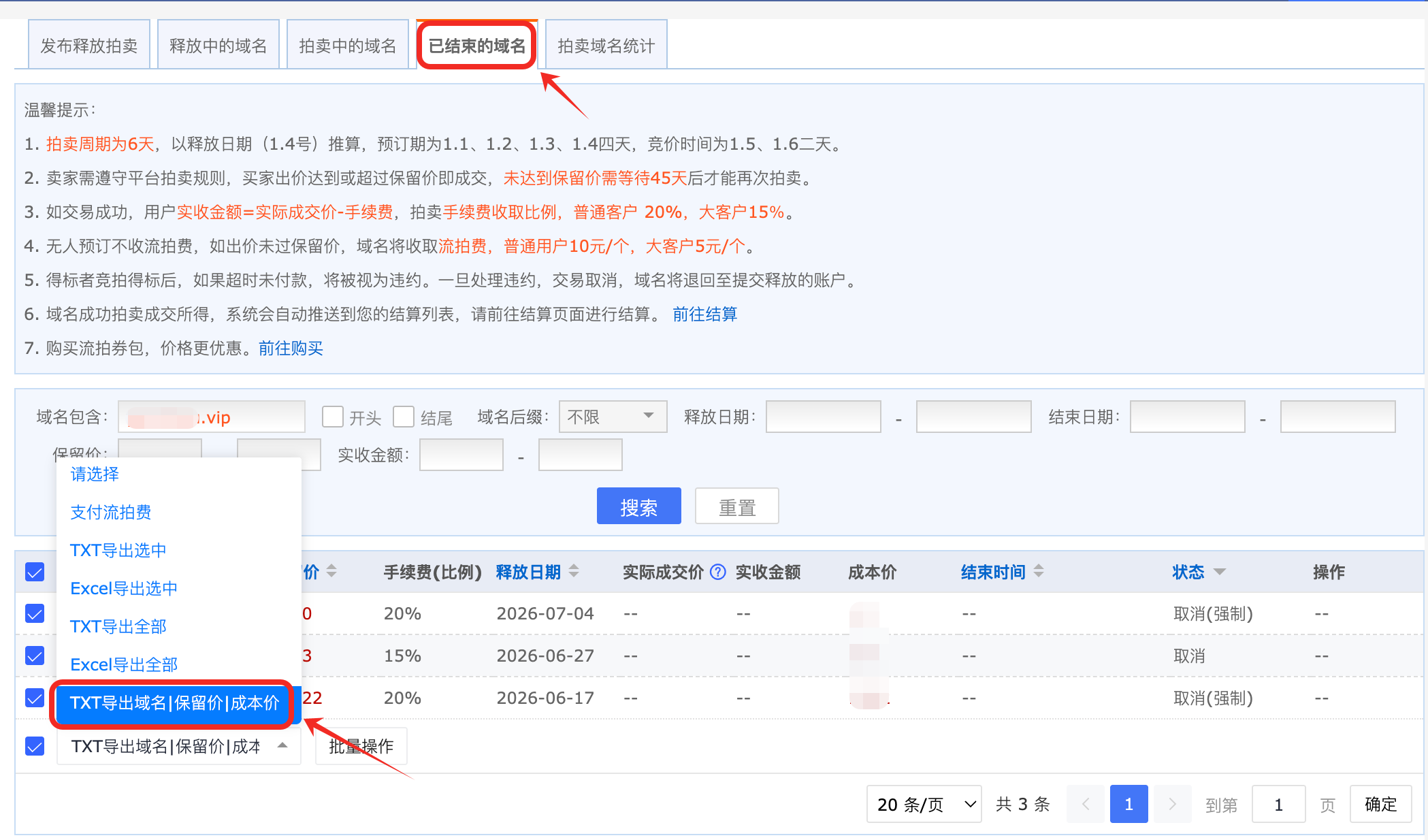Select TXT导出选中 option
The height and width of the screenshot is (840, 1428).
(x=179, y=550)
